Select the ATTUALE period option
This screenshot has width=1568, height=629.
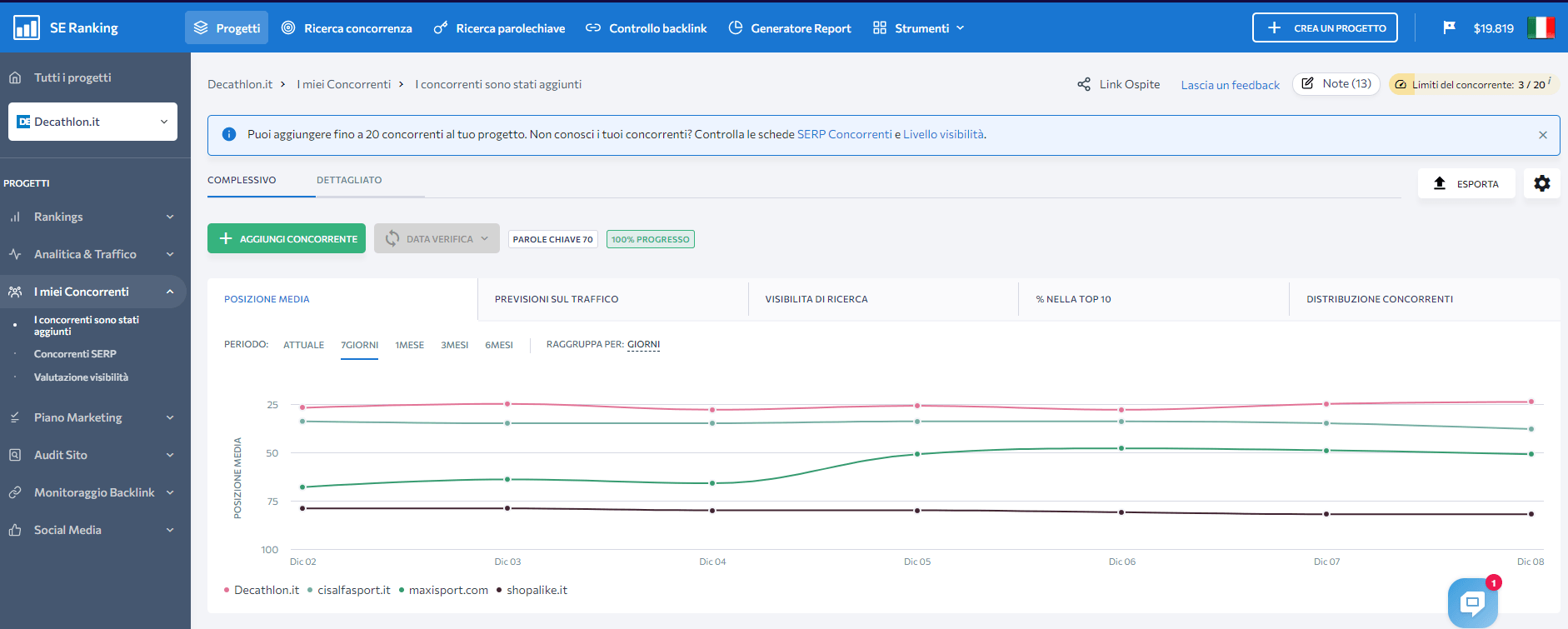coord(303,345)
